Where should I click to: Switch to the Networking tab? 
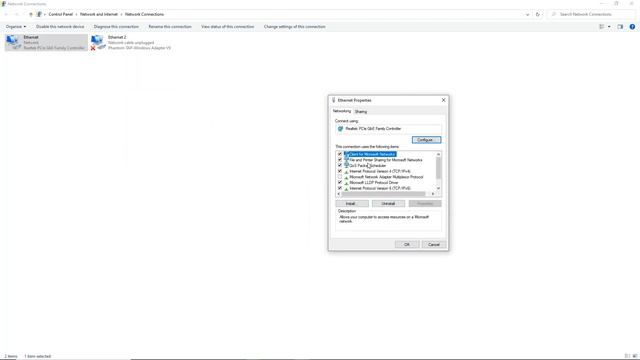point(342,111)
